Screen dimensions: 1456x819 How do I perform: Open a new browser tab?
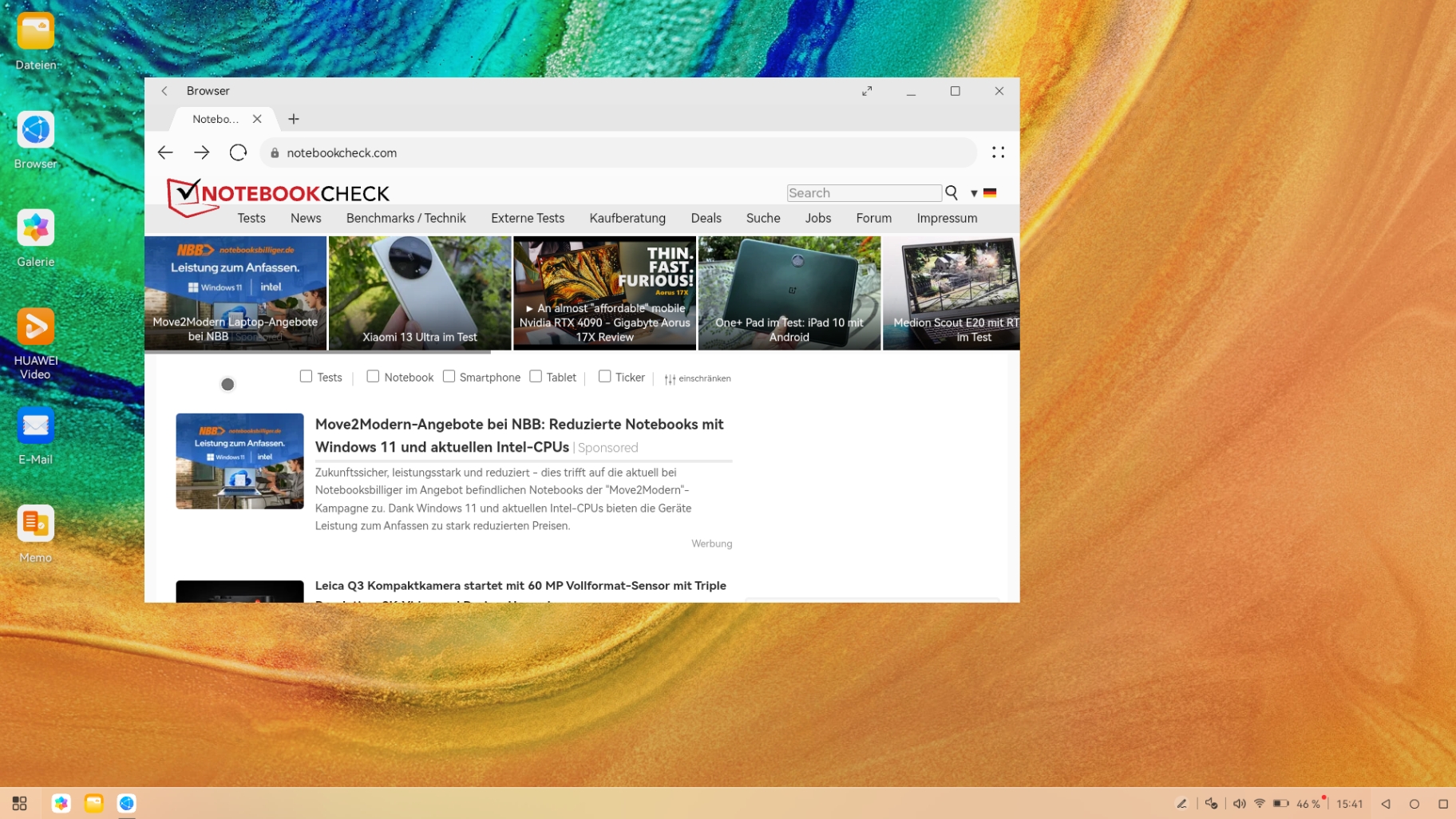pyautogui.click(x=294, y=119)
